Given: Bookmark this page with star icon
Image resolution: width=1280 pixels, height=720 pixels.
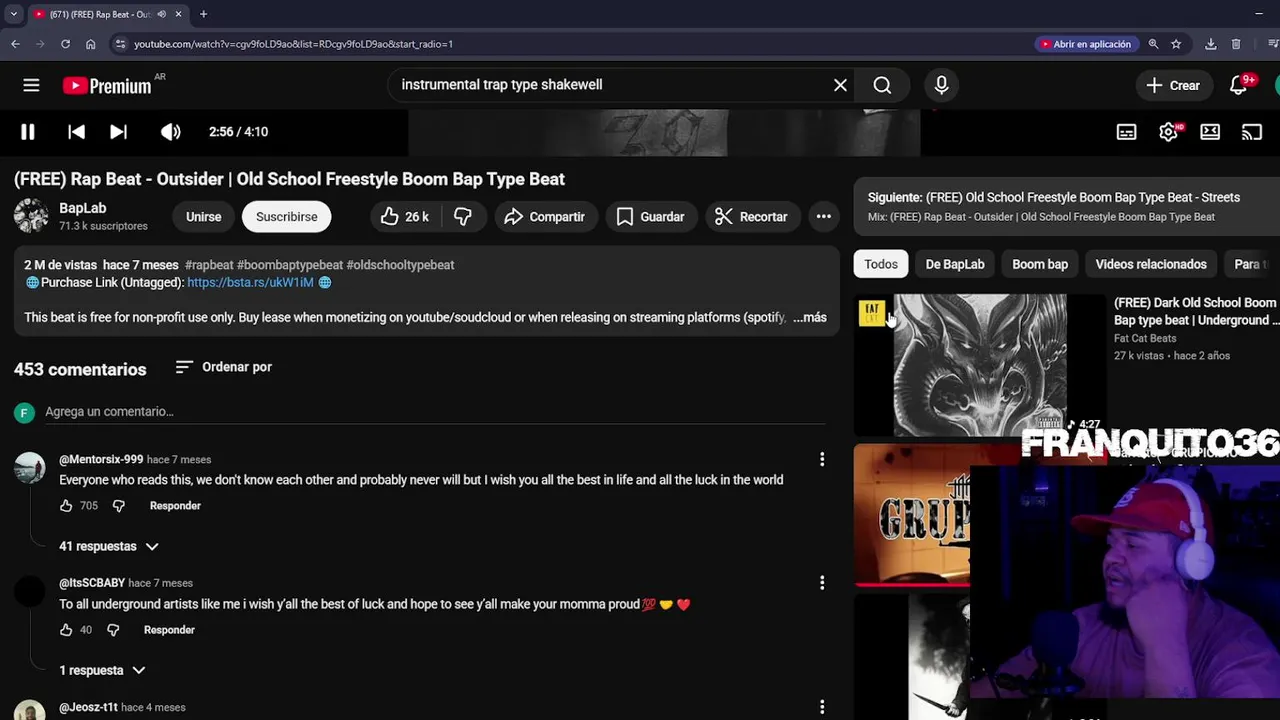Looking at the screenshot, I should (1176, 44).
